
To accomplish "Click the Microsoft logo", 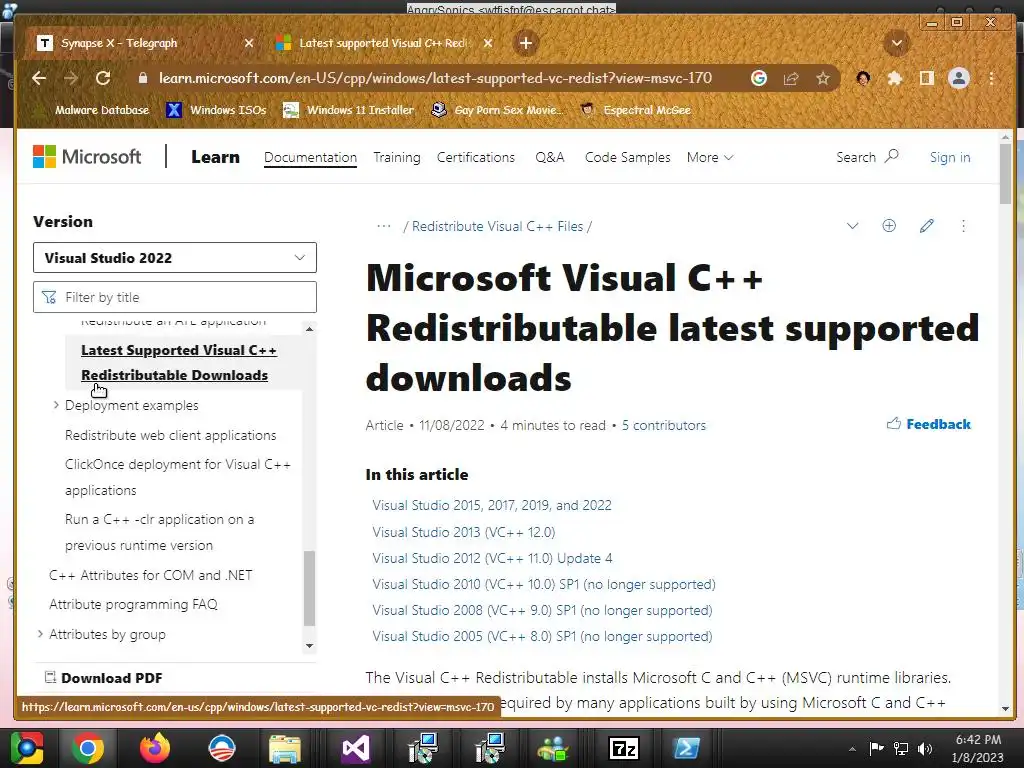I will coord(87,157).
